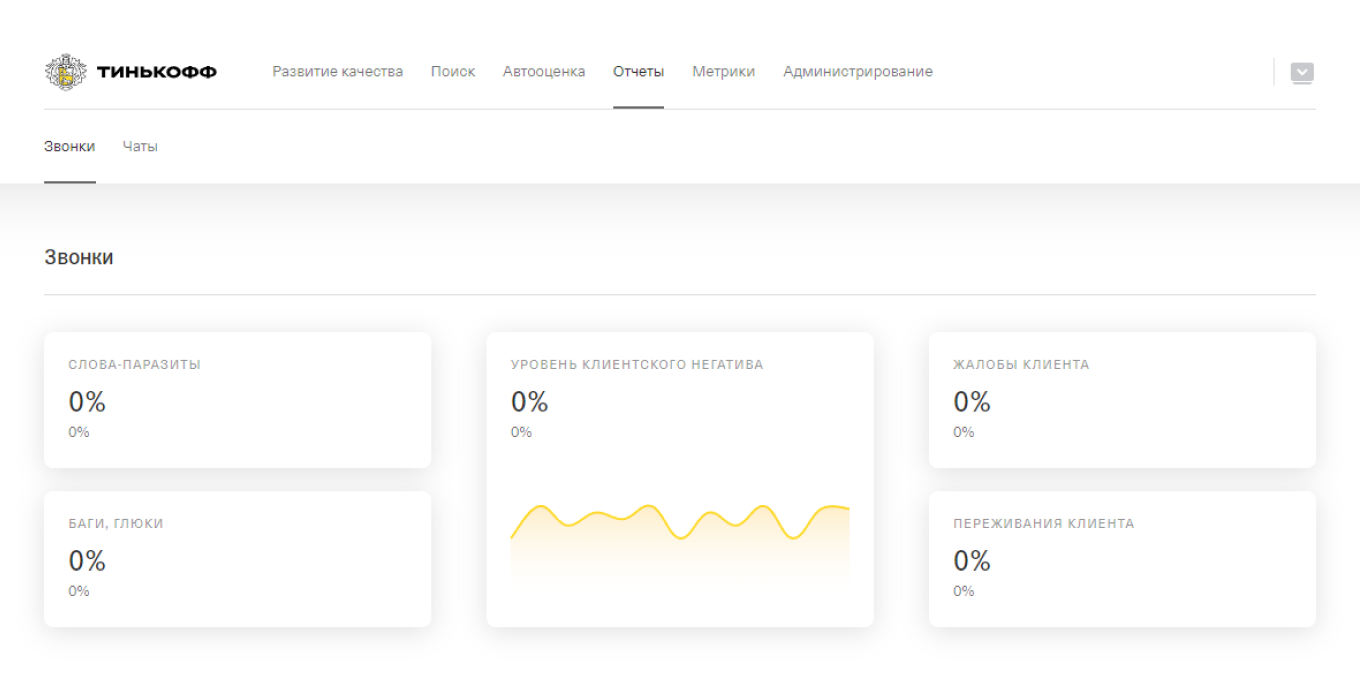Open the Переживания клиента report card
Viewport: 1360px width, 693px height.
1122,559
